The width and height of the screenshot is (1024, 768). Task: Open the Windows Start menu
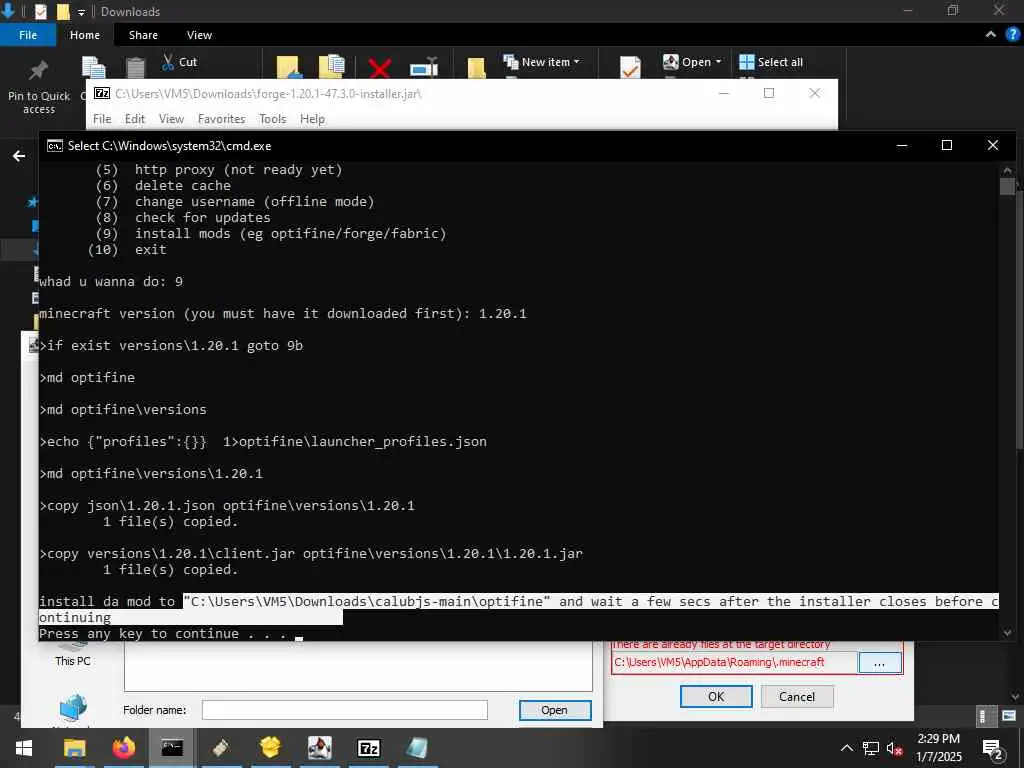point(24,748)
